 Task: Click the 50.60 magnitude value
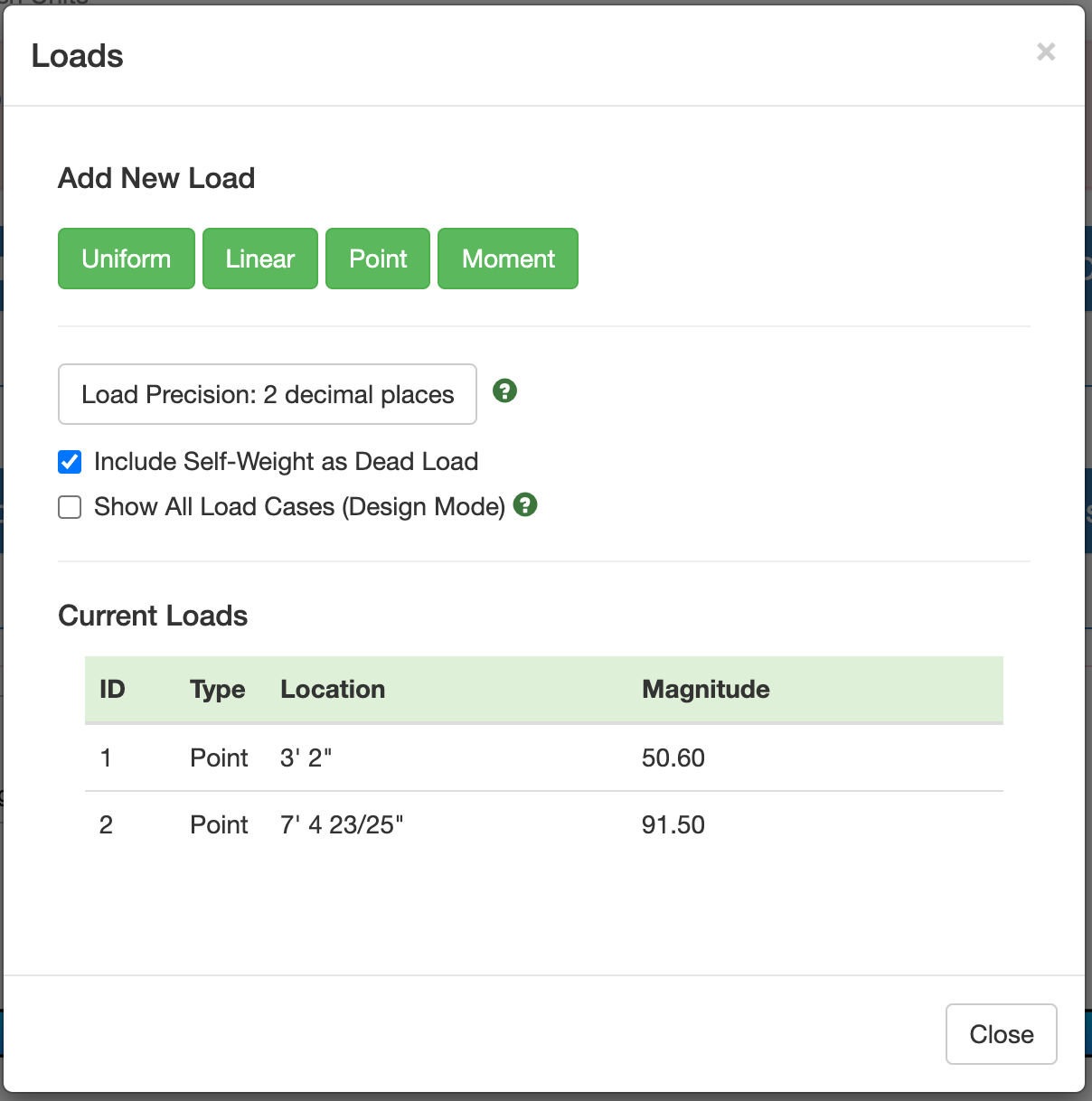pos(673,758)
